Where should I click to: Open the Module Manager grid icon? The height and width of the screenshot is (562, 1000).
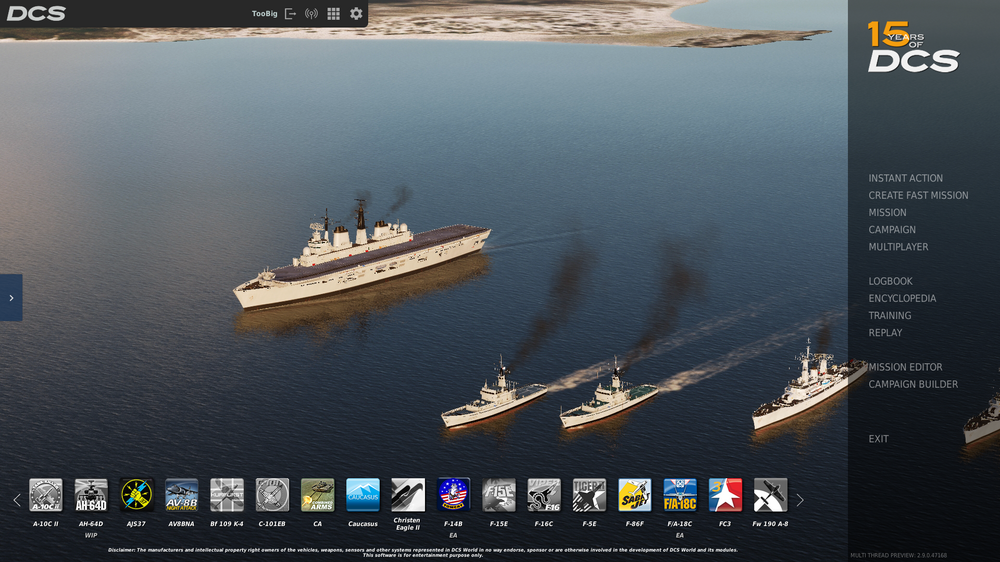[334, 14]
